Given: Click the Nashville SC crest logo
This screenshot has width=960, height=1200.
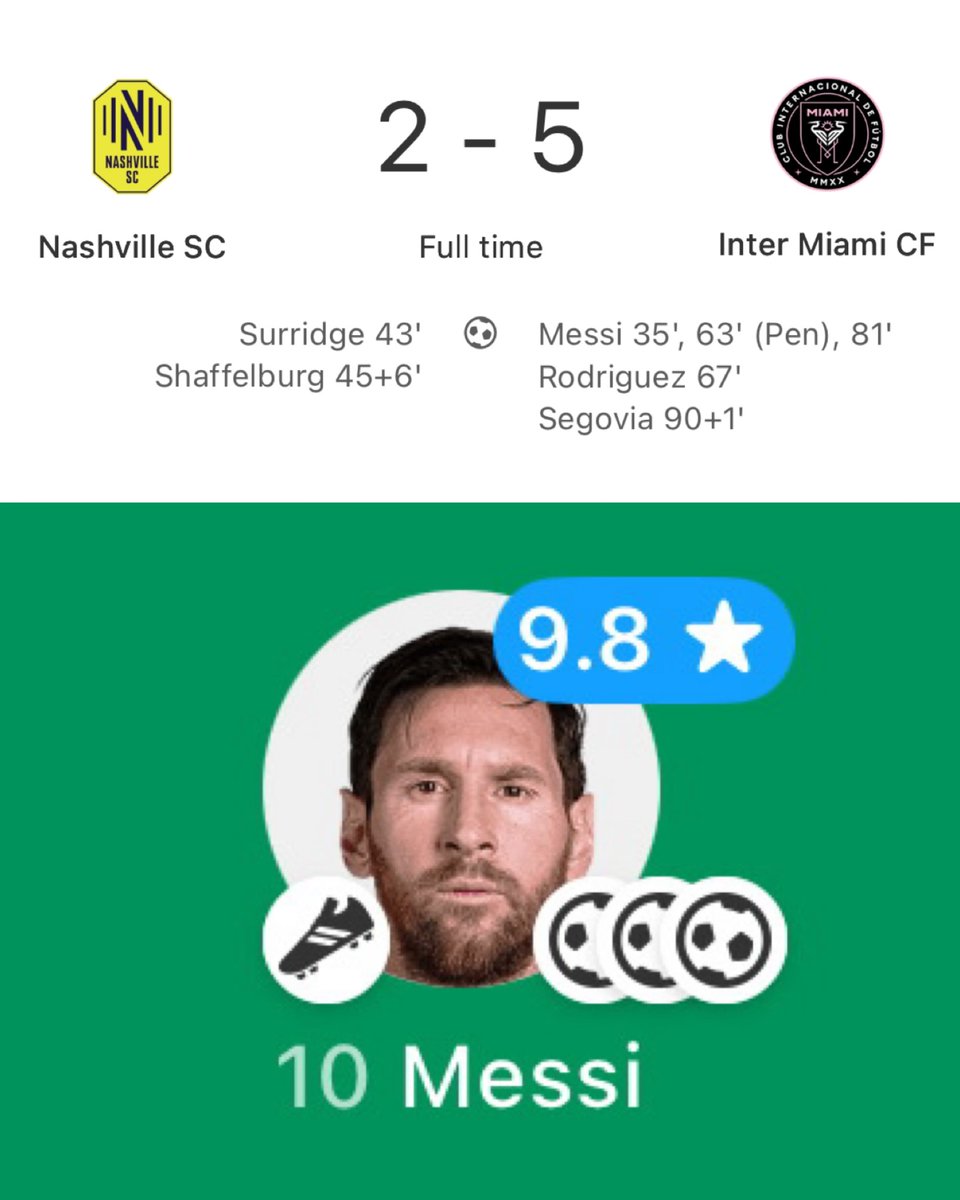Looking at the screenshot, I should (x=132, y=137).
